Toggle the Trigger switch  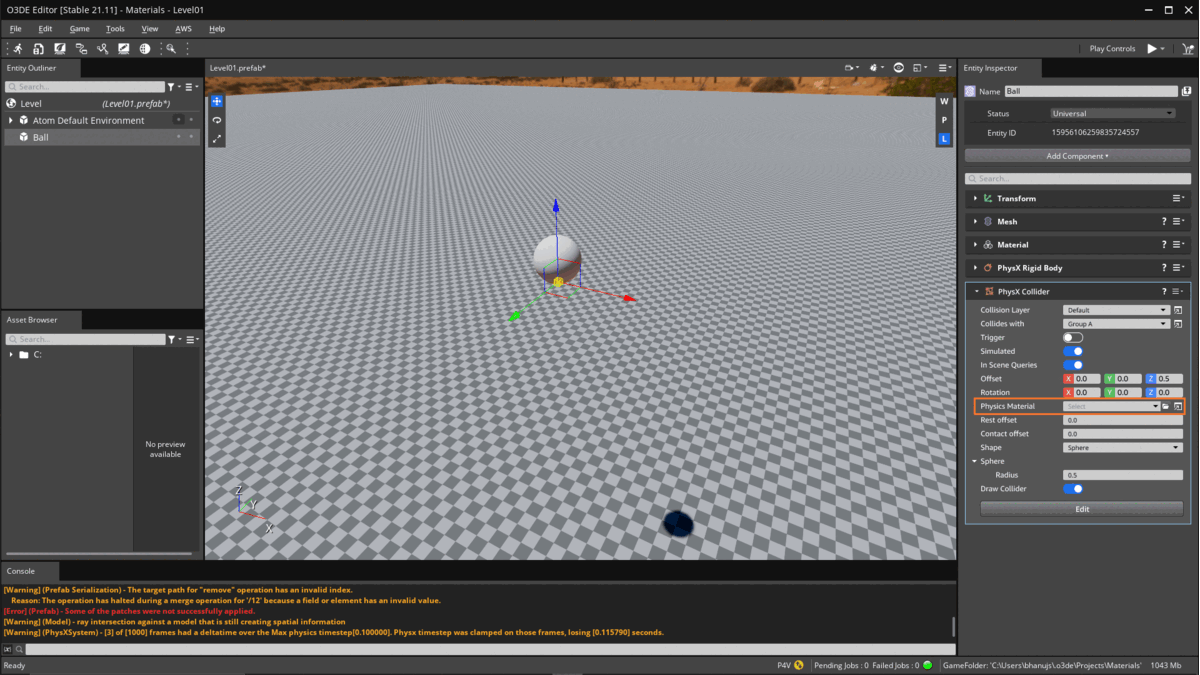point(1073,338)
